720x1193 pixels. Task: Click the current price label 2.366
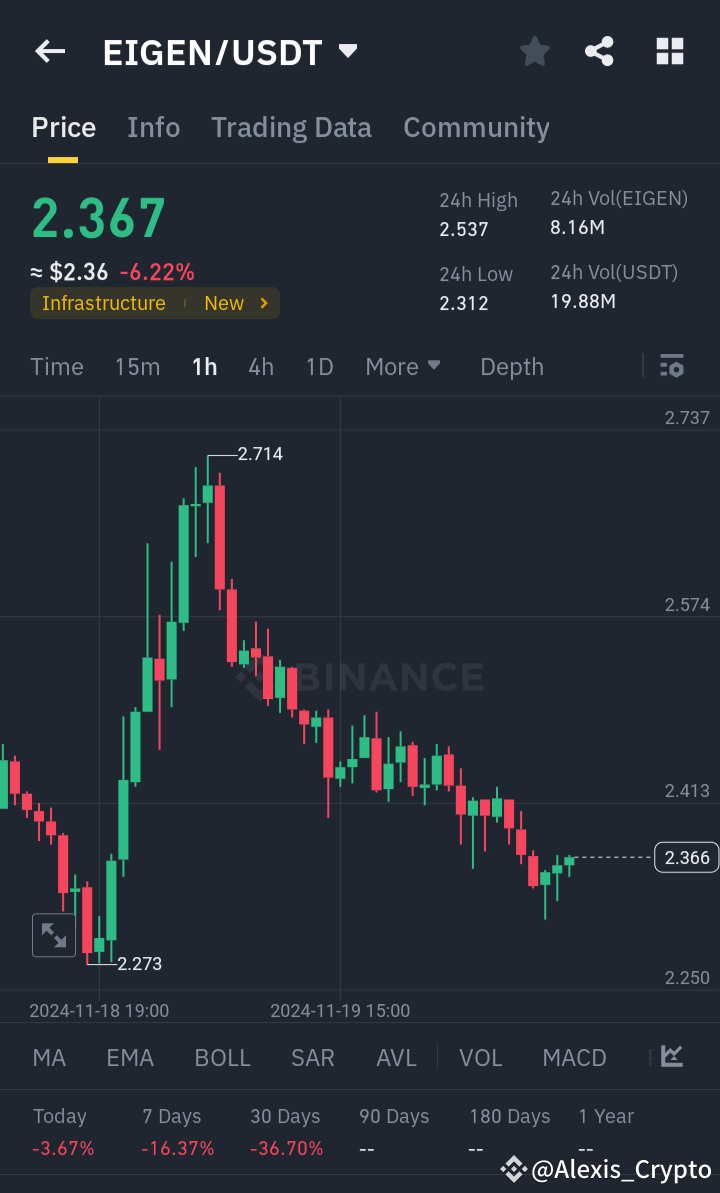pyautogui.click(x=686, y=857)
